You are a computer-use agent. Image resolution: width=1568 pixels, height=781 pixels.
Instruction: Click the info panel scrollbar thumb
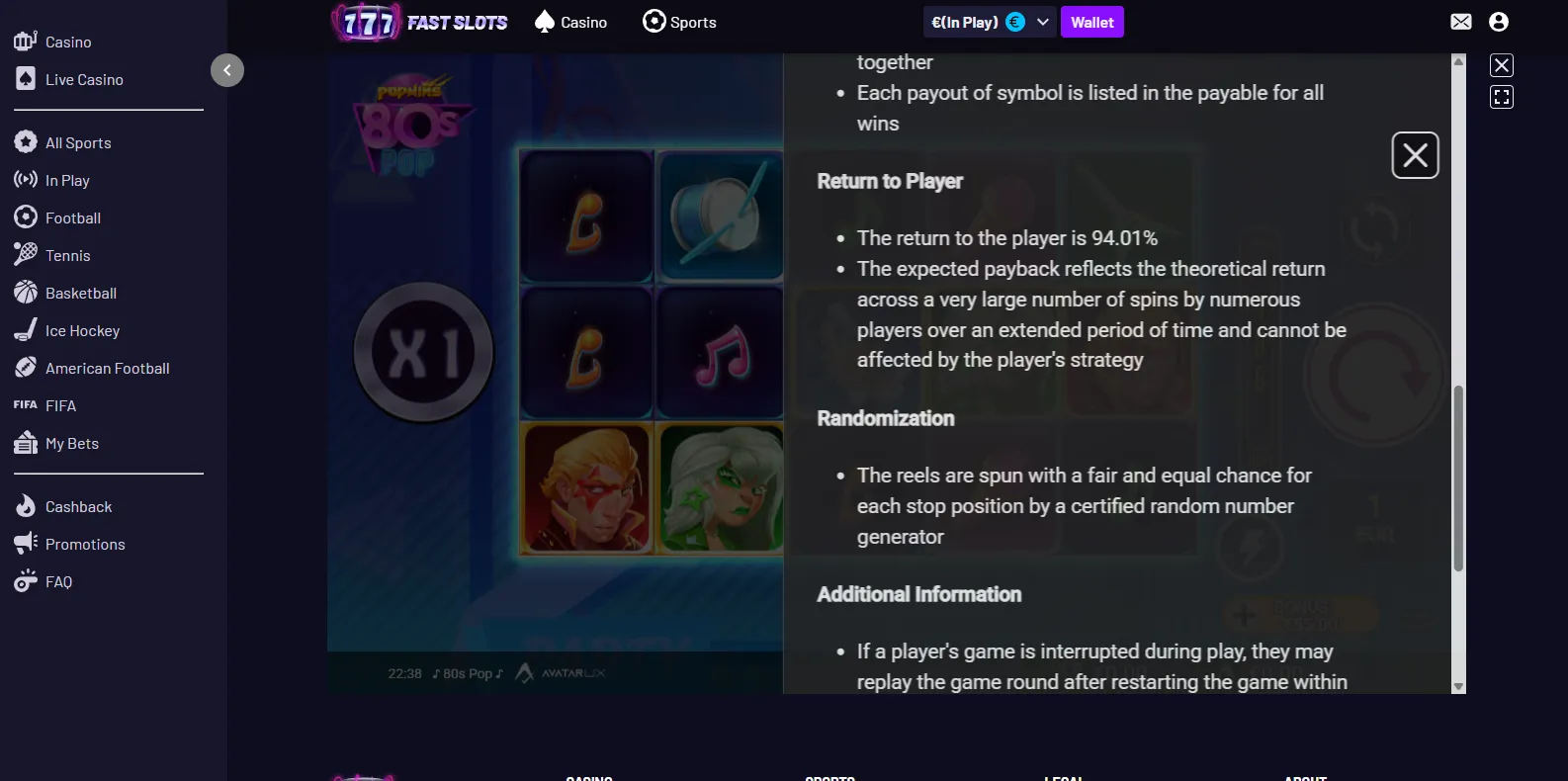1458,478
